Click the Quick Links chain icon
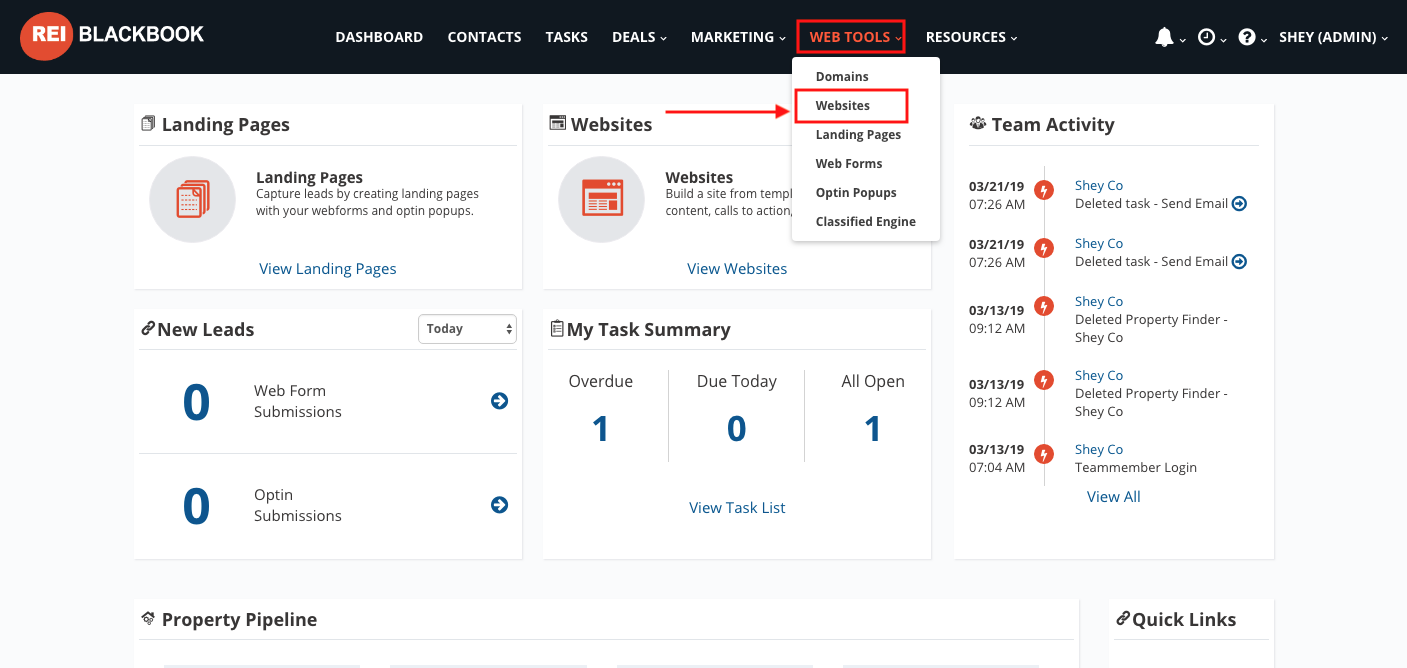The image size is (1407, 668). pos(1123,618)
